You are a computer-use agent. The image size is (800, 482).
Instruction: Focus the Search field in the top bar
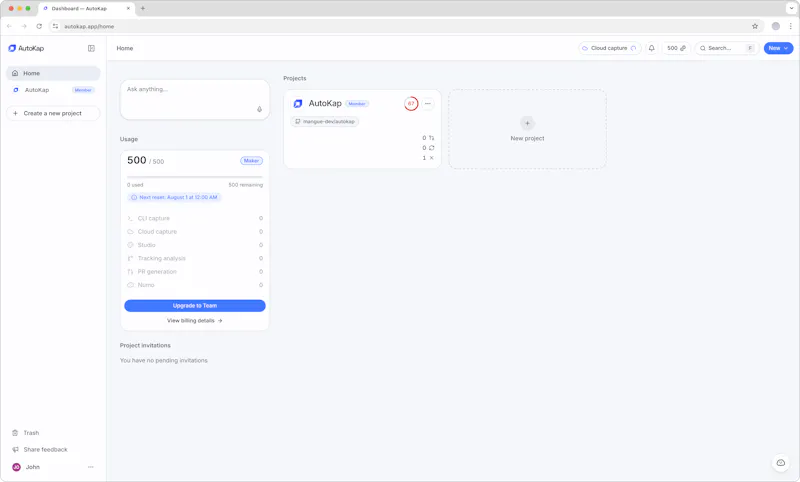tap(727, 48)
